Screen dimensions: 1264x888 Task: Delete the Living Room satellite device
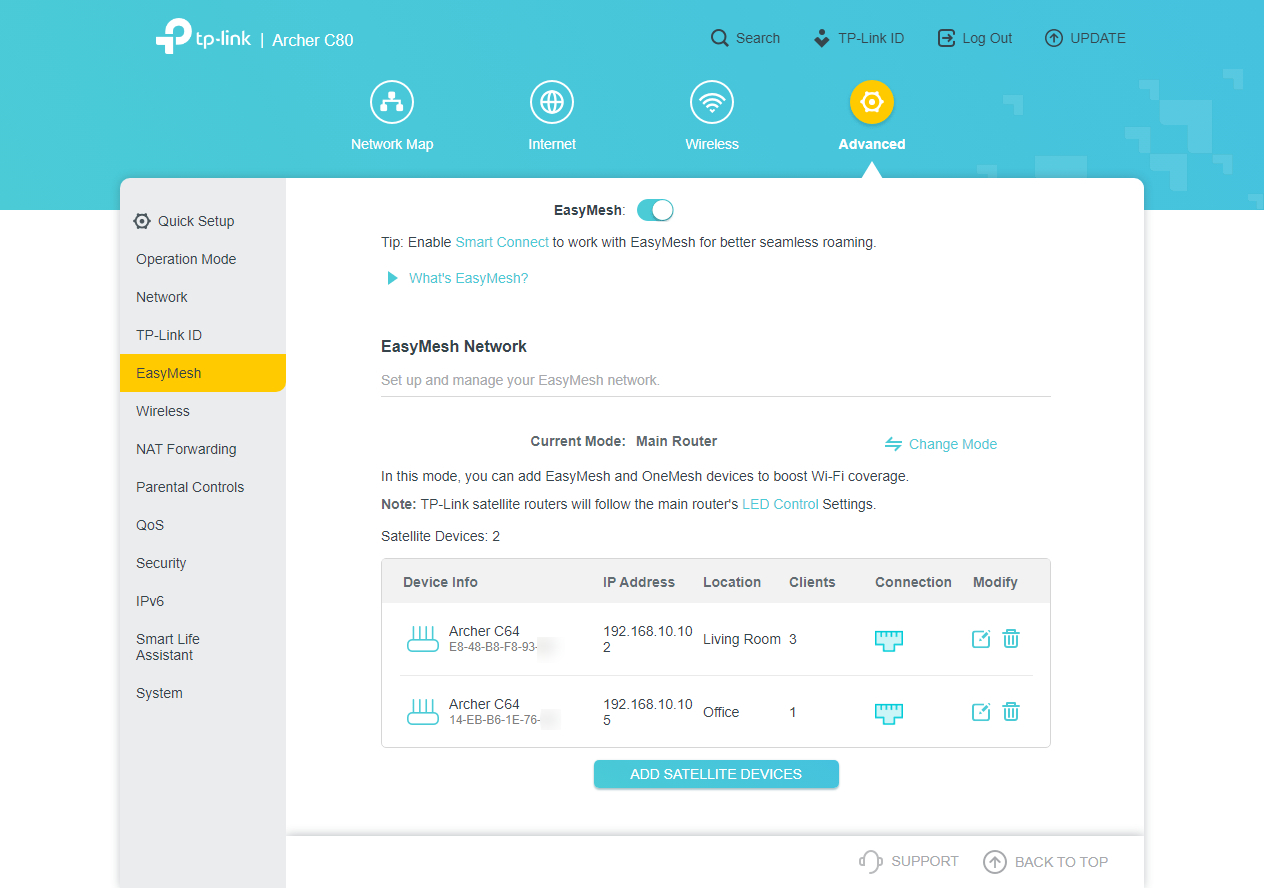(x=1011, y=639)
